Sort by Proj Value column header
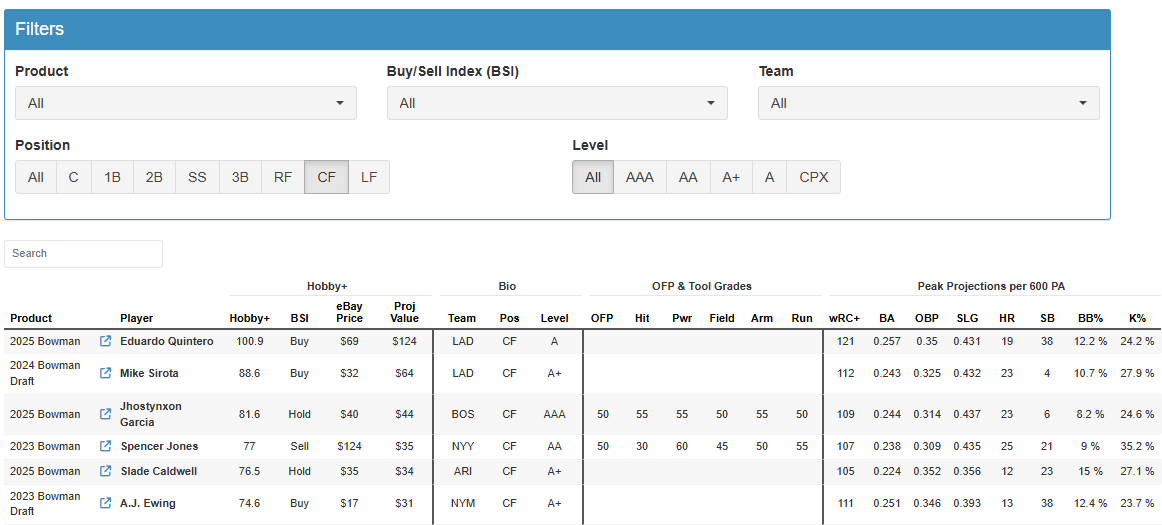Image resolution: width=1162 pixels, height=525 pixels. [405, 311]
